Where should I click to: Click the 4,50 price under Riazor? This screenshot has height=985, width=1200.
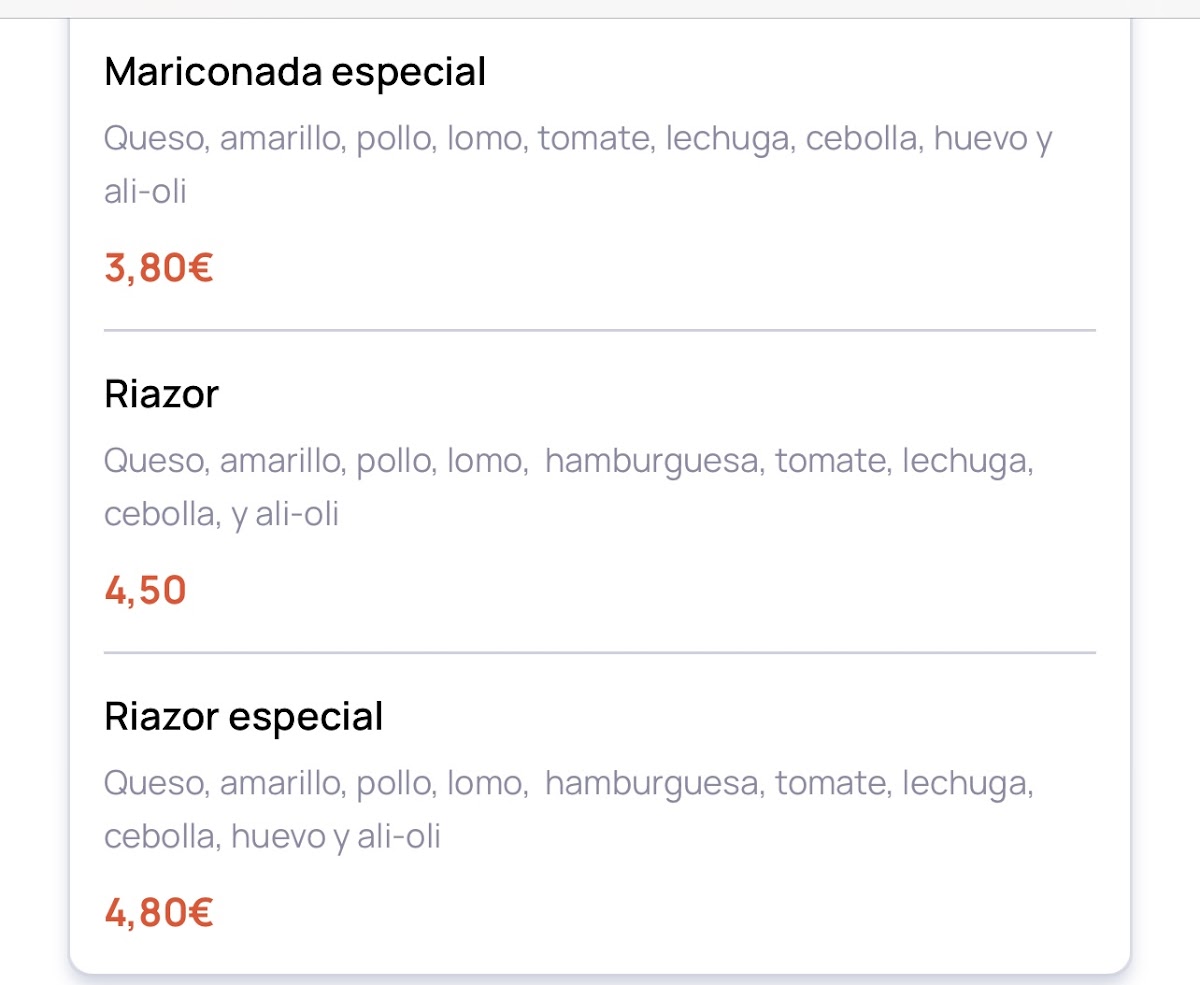[146, 591]
